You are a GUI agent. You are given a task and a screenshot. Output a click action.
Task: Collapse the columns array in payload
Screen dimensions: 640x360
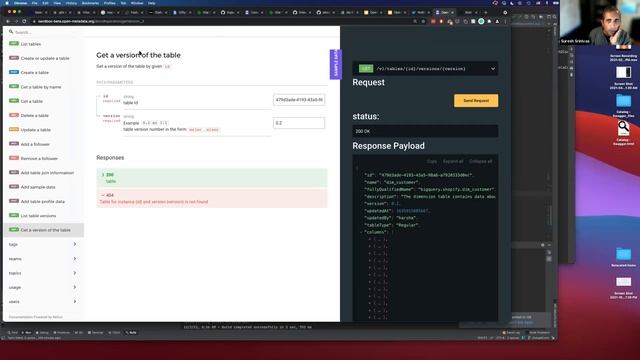(x=361, y=232)
